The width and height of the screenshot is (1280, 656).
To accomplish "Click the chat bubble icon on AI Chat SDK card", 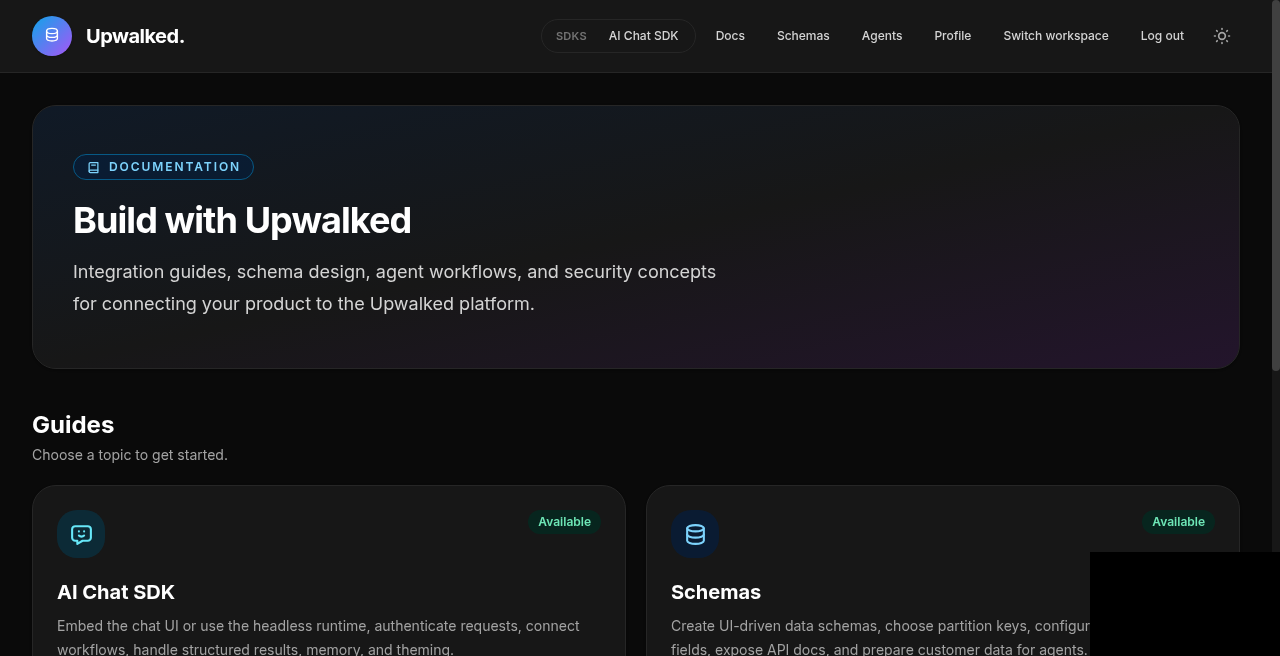I will [81, 534].
